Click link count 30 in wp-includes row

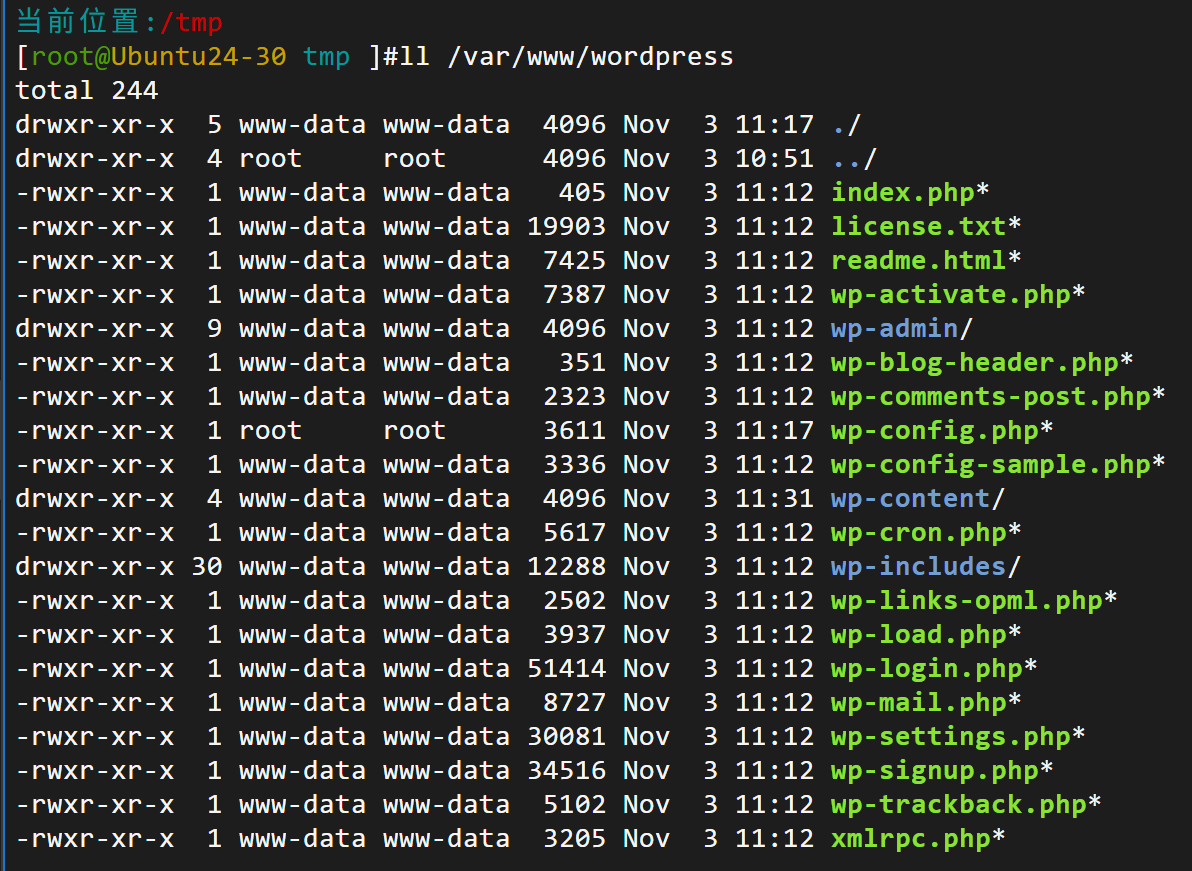click(207, 567)
